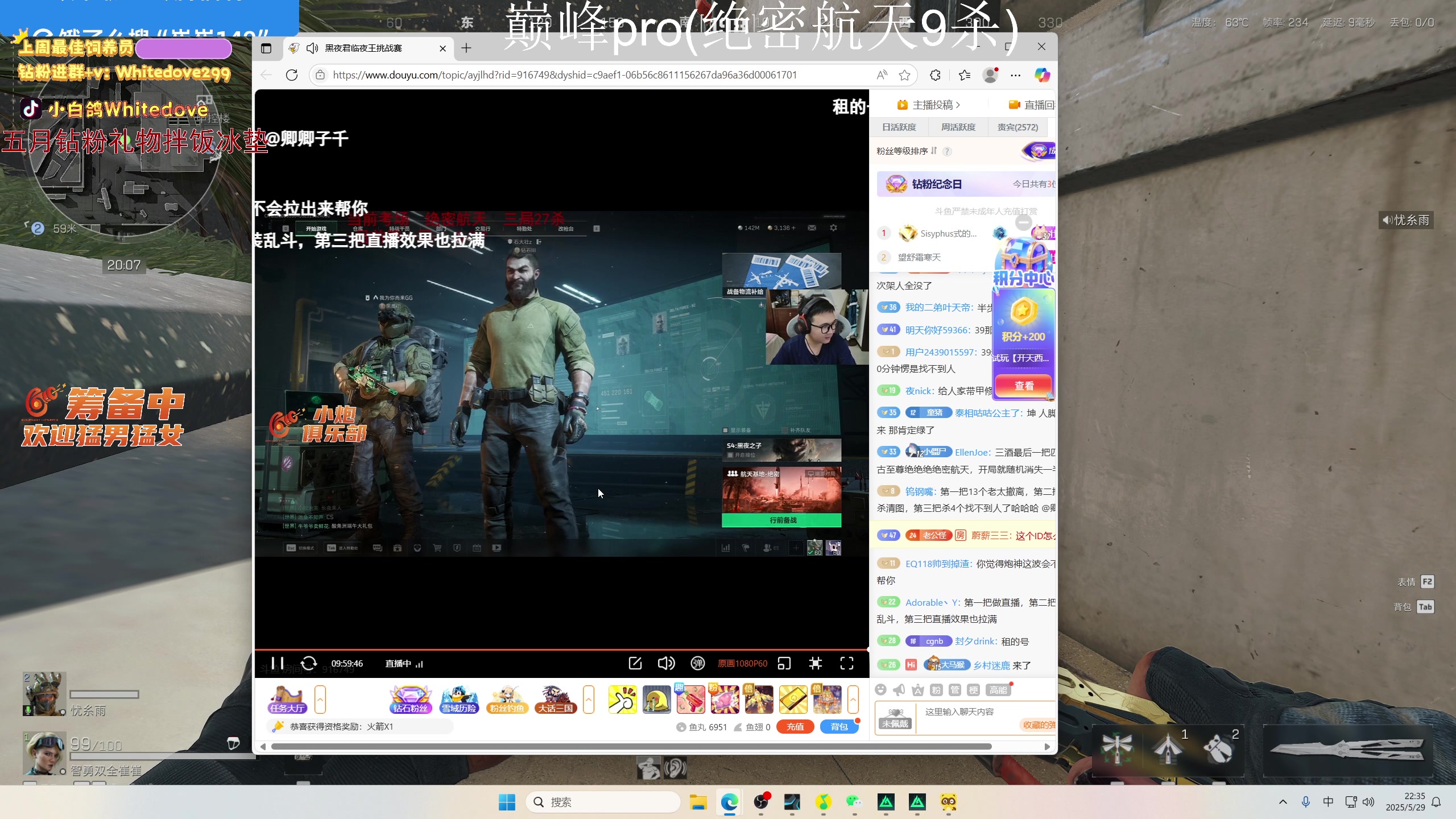Screen dimensions: 1456x819
Task: Toggle the 粉 fan danmaku option
Action: (936, 690)
